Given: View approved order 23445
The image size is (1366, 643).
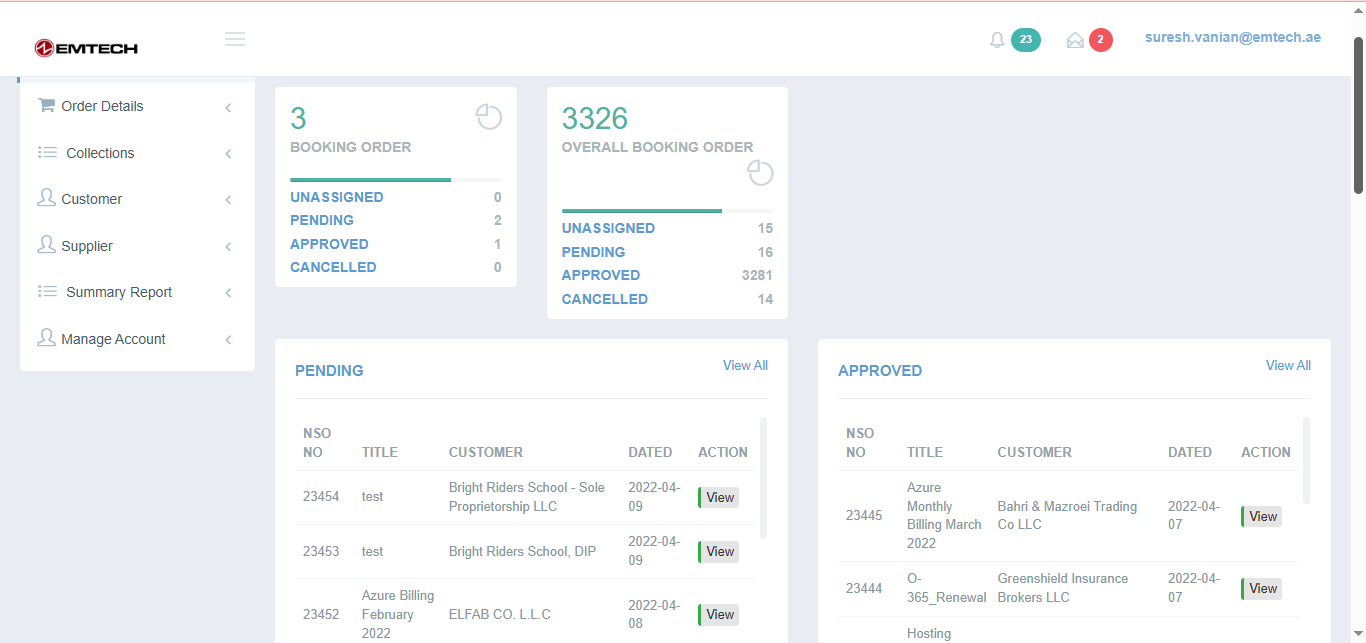Looking at the screenshot, I should point(1262,516).
